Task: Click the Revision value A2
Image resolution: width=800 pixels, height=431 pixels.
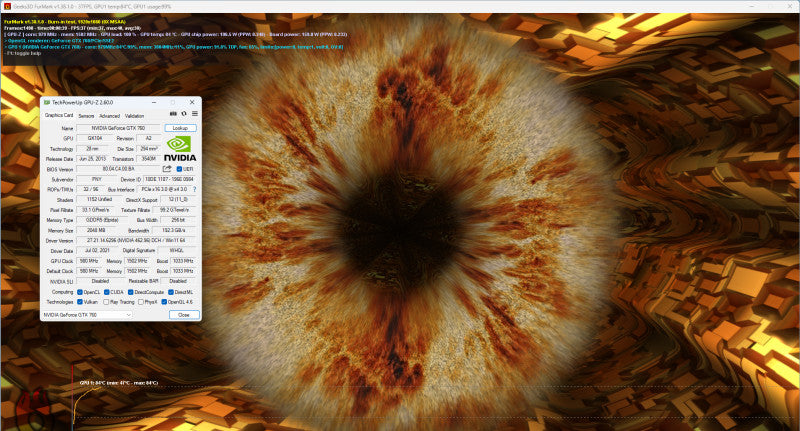Action: (148, 138)
